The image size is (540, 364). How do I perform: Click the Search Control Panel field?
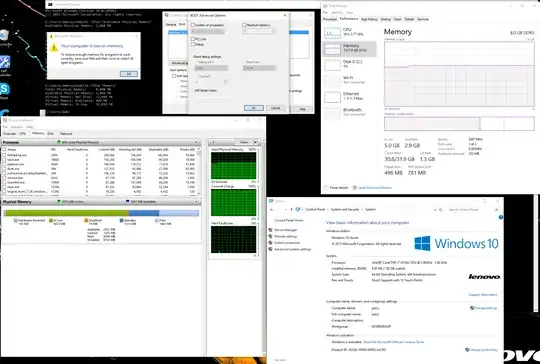[470, 209]
